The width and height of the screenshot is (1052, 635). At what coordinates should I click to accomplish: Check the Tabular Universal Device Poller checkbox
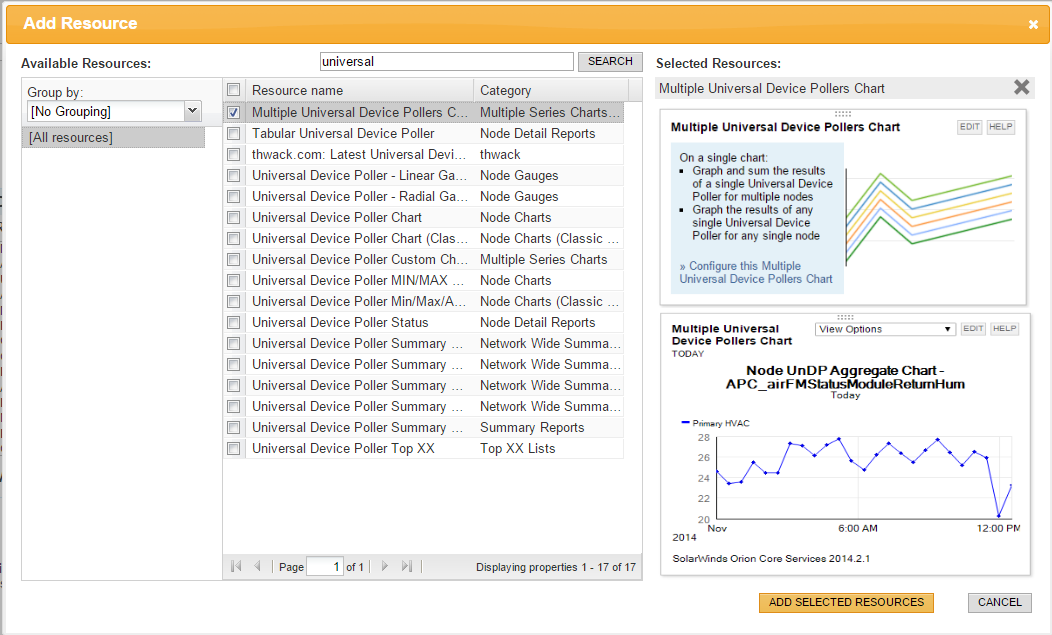(x=233, y=134)
